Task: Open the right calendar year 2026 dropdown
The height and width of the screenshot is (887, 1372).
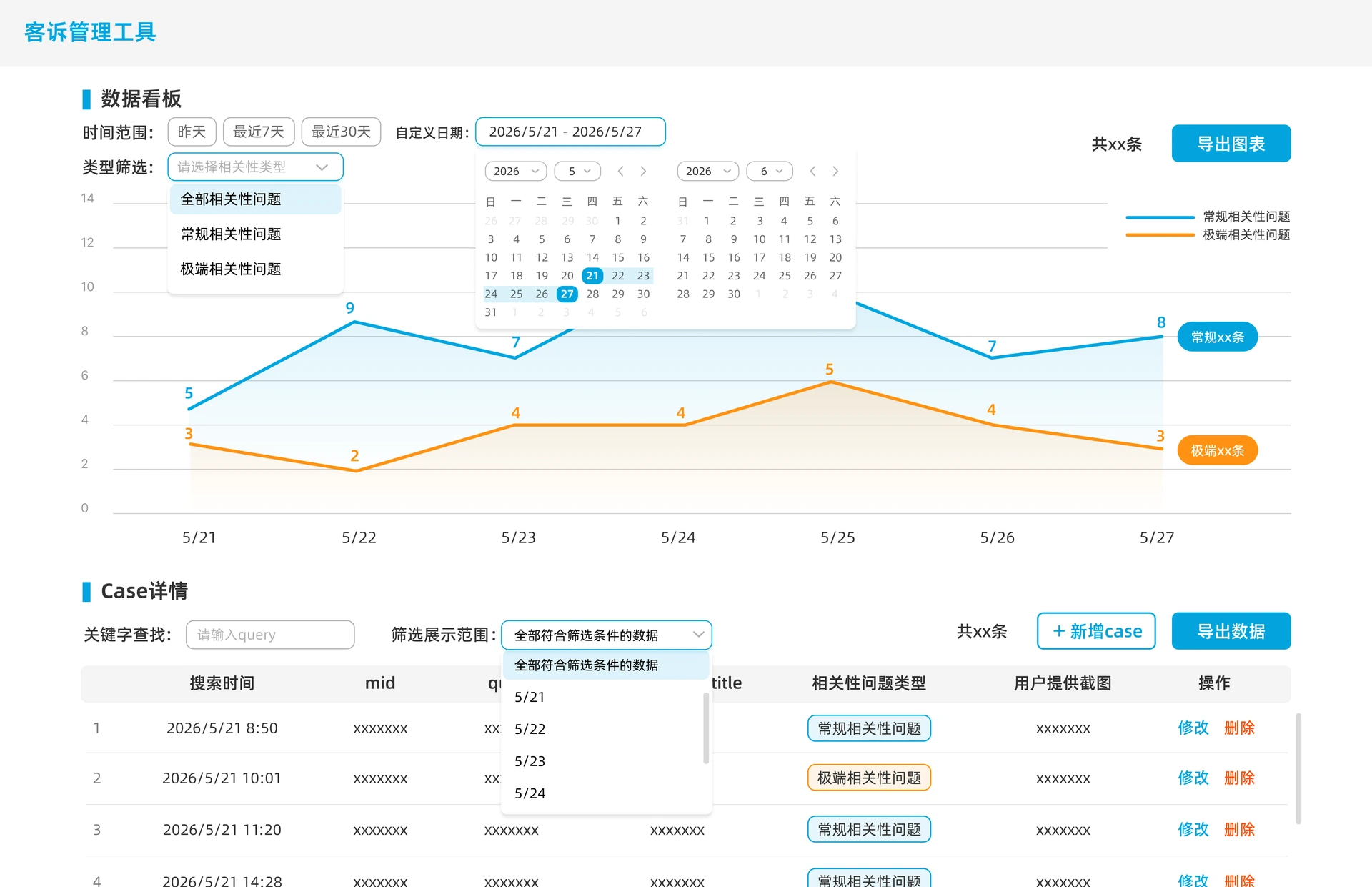Action: 708,172
